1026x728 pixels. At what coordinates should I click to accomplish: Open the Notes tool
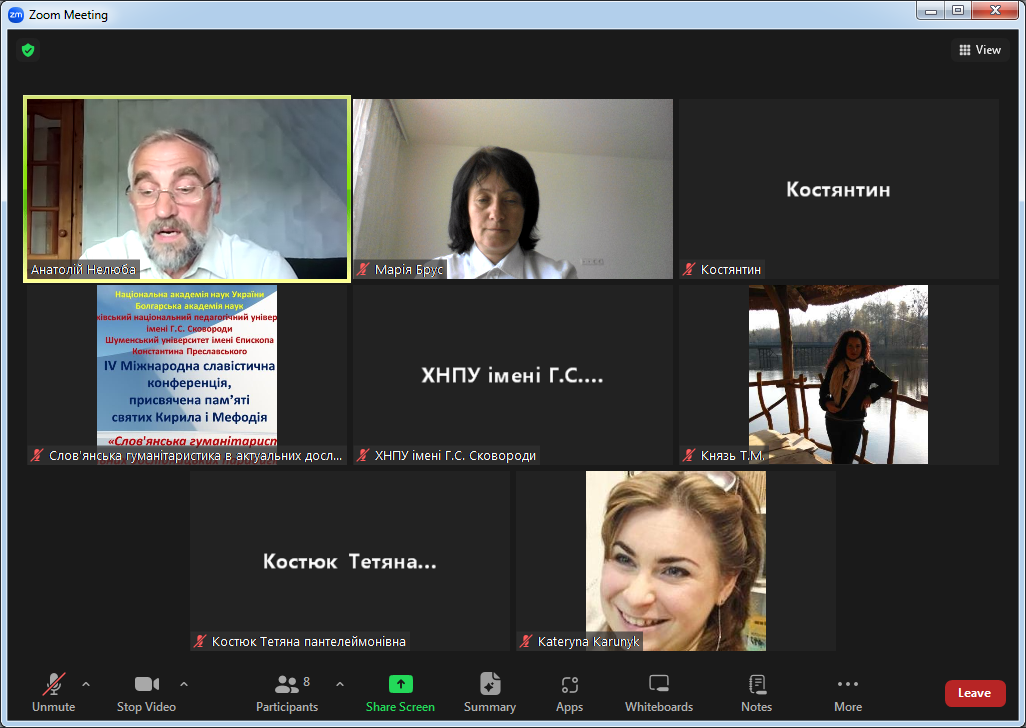pos(757,693)
